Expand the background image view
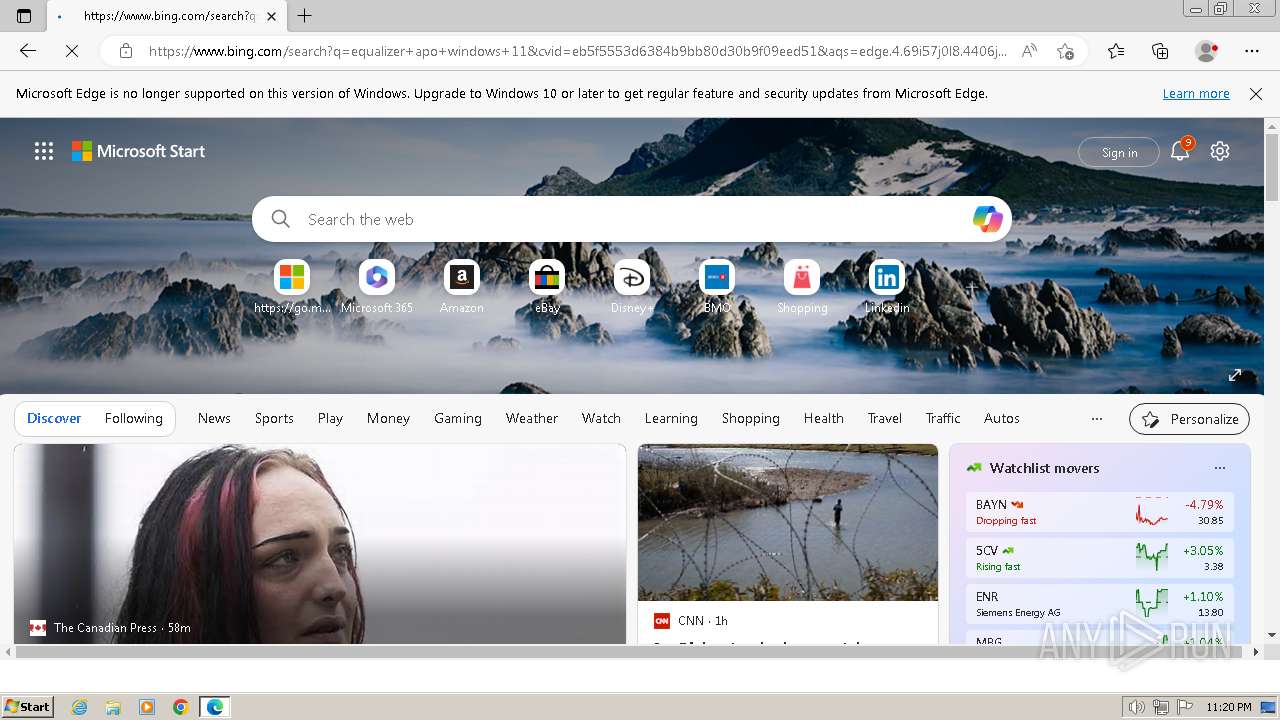This screenshot has width=1280, height=720. (x=1235, y=375)
